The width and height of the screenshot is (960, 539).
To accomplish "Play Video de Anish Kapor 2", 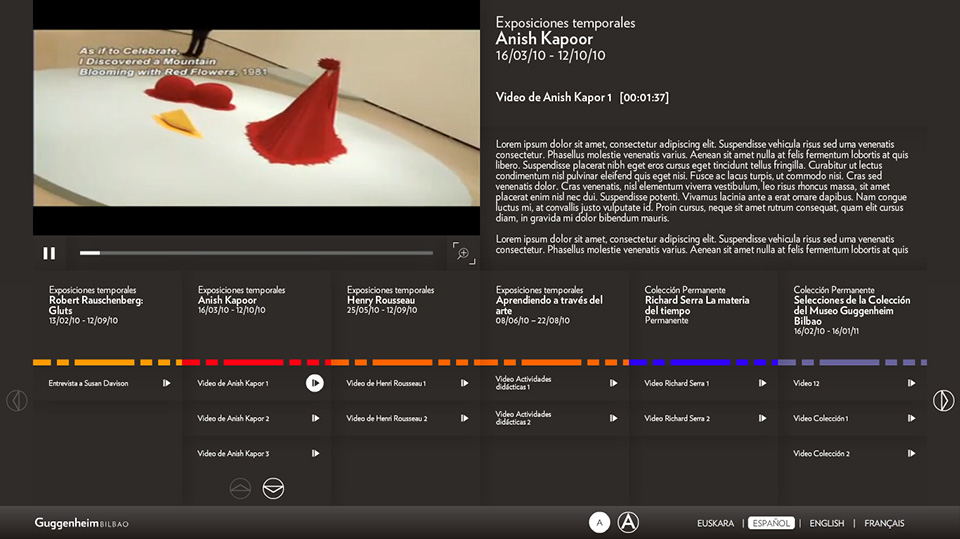I will 315,418.
